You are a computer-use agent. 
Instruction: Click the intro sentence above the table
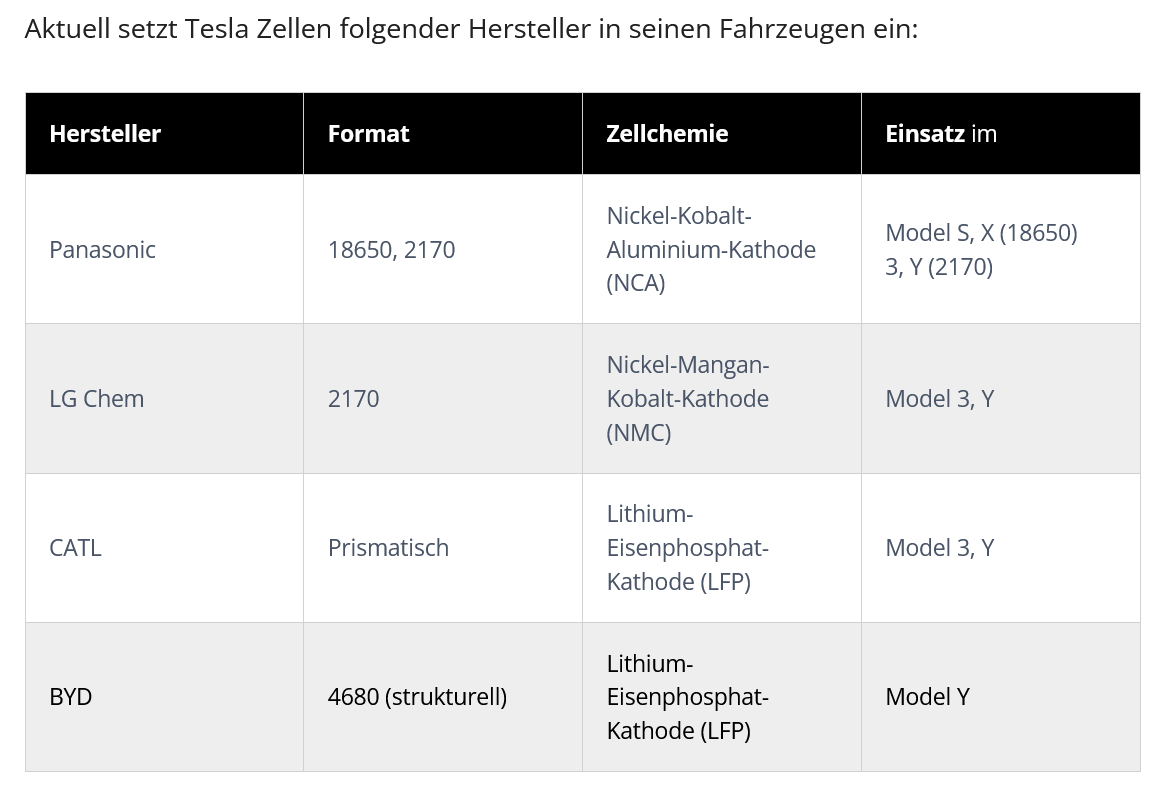[x=470, y=28]
